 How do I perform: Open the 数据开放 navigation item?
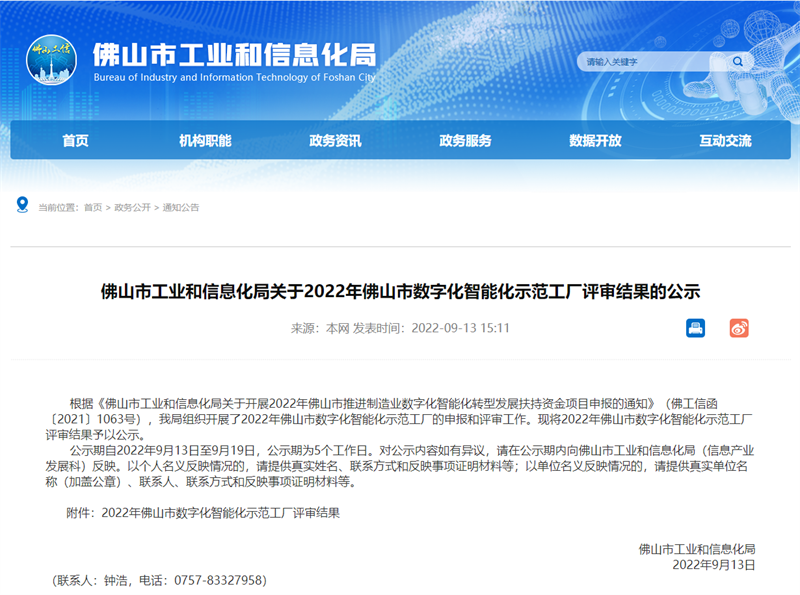(x=595, y=141)
